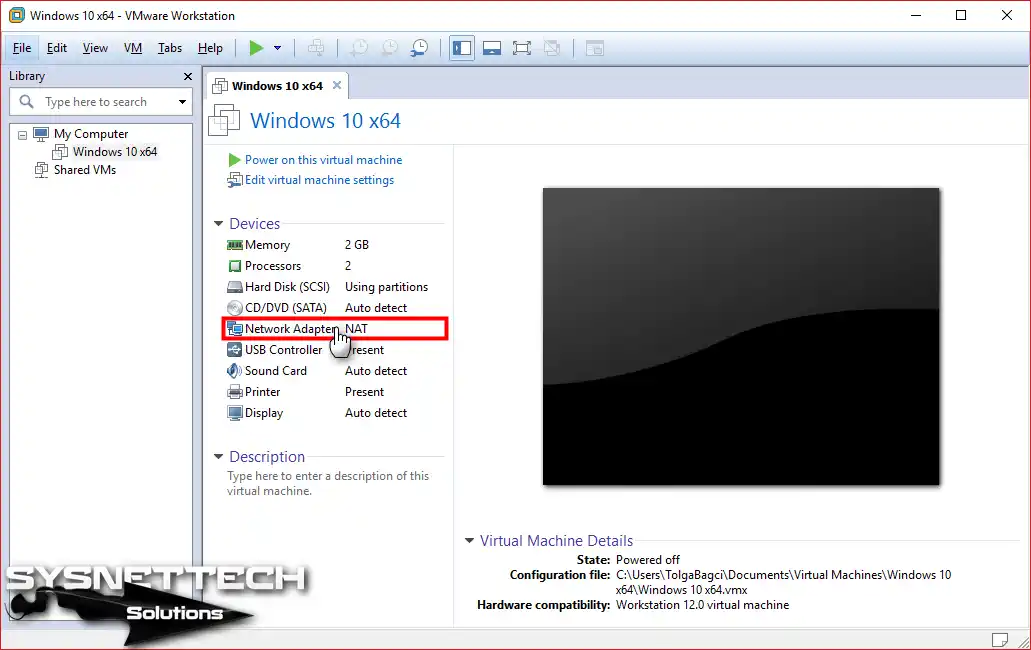Click the configuration file path text
Viewport: 1031px width, 650px height.
783,582
